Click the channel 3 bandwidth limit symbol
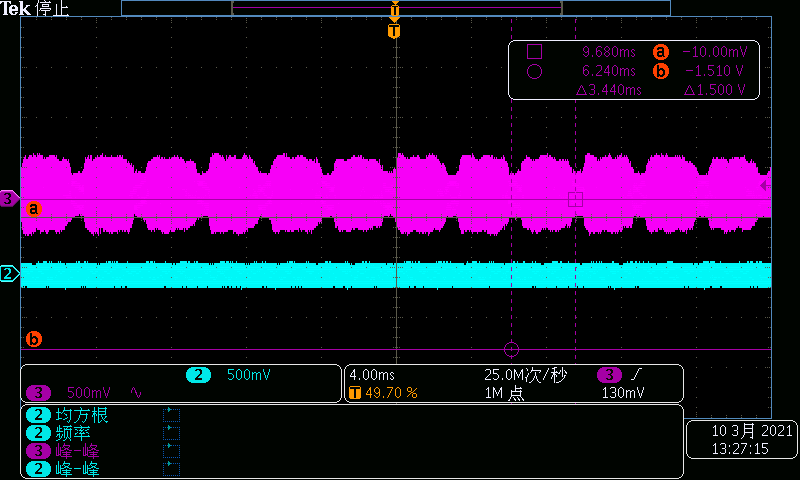800x480 pixels. pos(137,393)
